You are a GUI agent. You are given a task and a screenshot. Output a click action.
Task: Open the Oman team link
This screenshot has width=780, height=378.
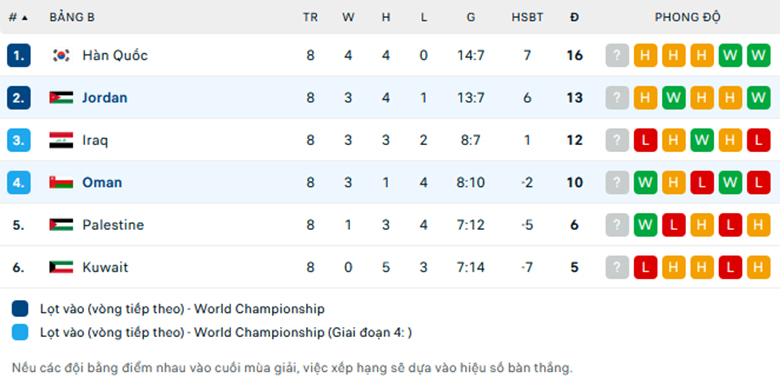[102, 183]
